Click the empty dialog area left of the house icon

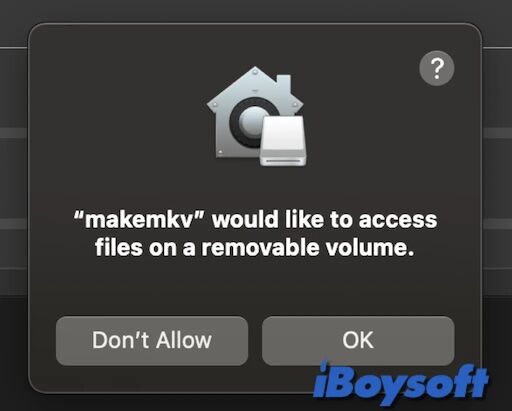(x=117, y=117)
